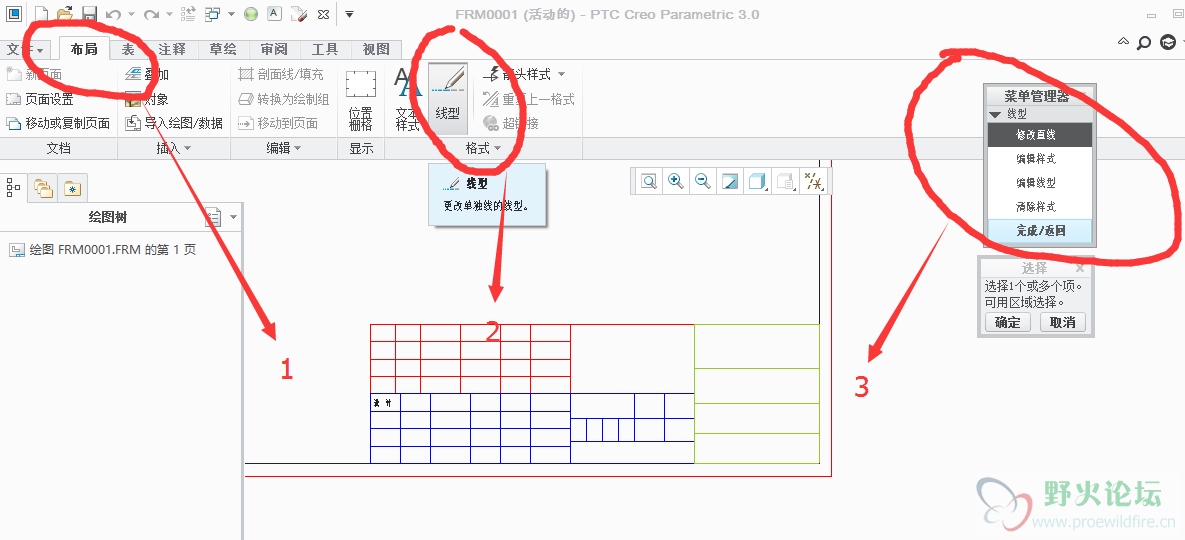The height and width of the screenshot is (540, 1185).
Task: Click the 取消 button in 选择 dialog
Action: point(1062,322)
